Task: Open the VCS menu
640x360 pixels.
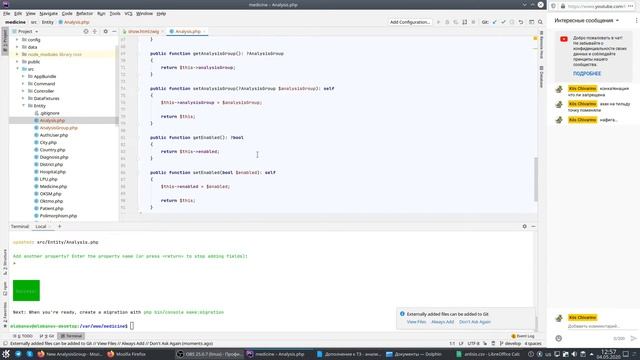Action: point(128,13)
